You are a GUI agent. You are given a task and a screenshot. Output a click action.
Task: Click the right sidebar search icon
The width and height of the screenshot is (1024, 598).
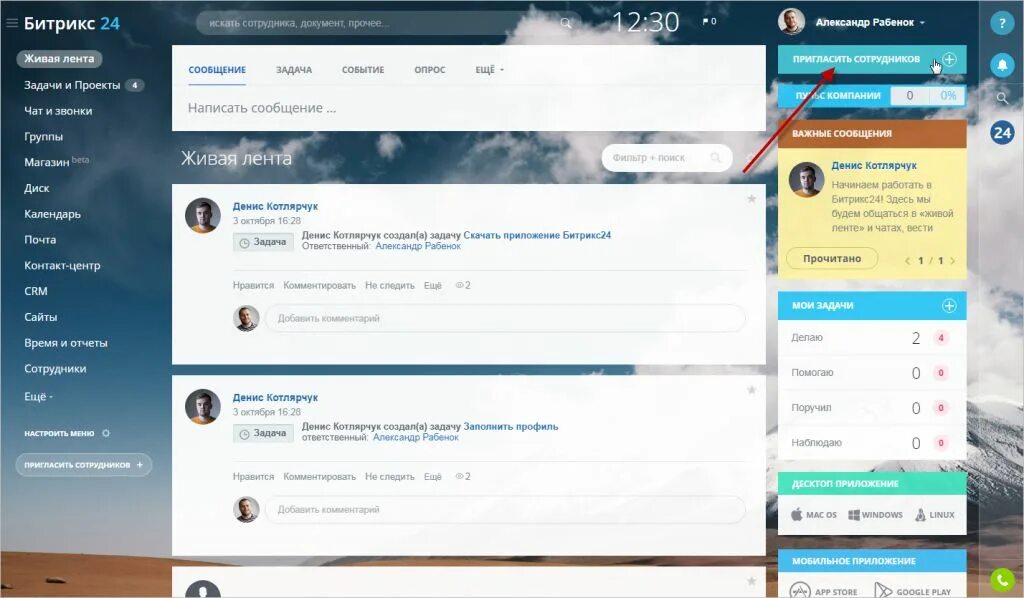(1002, 99)
